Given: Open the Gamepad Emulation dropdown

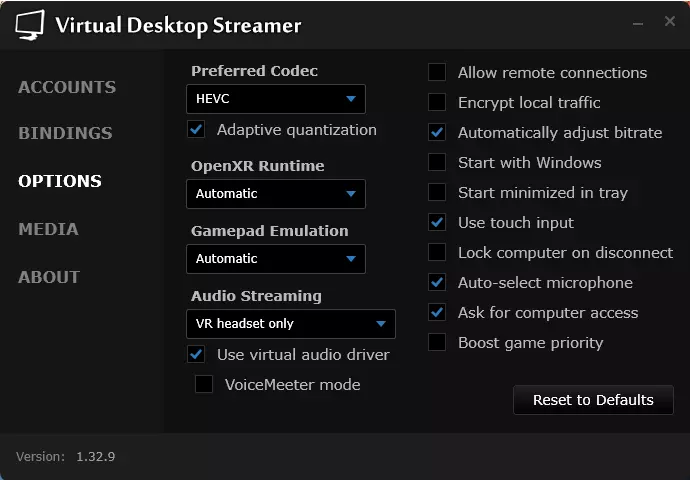Looking at the screenshot, I should (x=276, y=259).
